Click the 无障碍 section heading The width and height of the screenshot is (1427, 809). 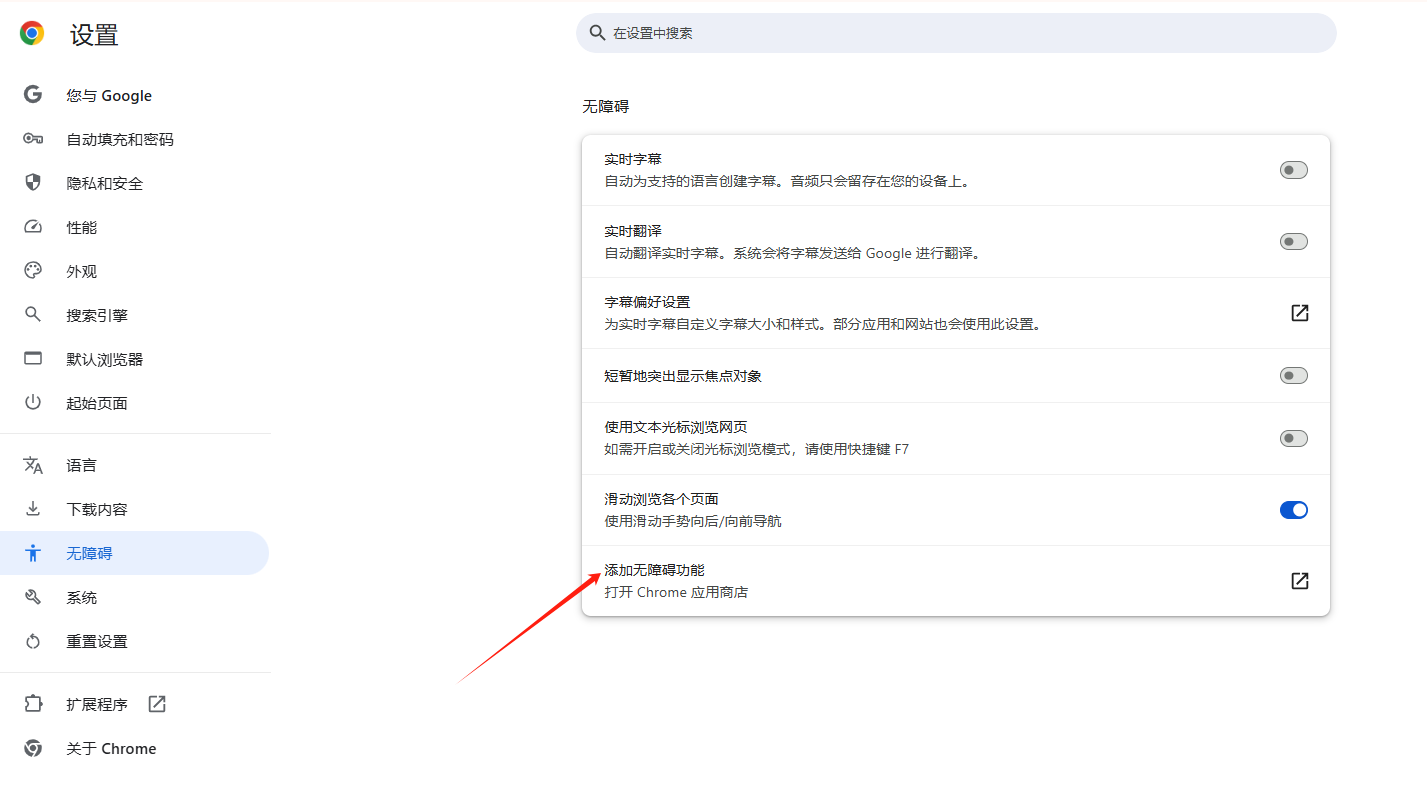pos(606,106)
